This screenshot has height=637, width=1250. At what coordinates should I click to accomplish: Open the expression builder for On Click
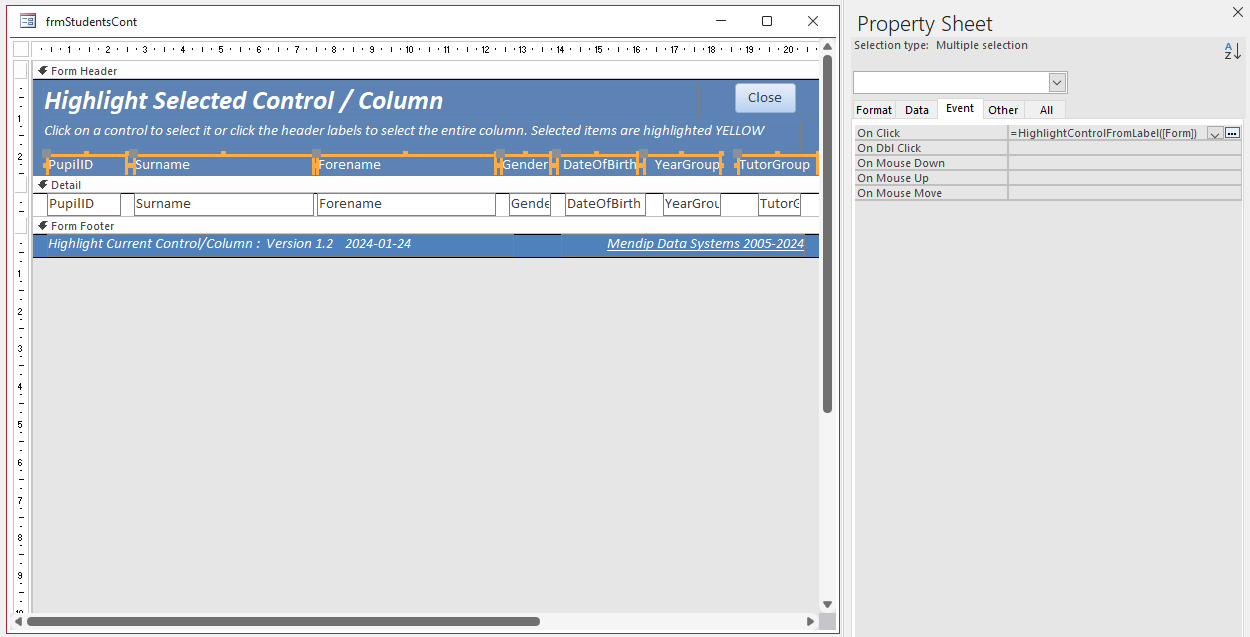(1232, 133)
